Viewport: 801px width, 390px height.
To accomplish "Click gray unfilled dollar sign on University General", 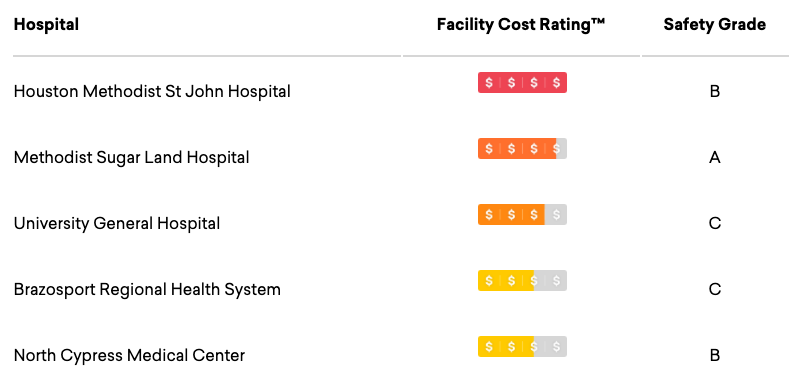I will point(556,215).
